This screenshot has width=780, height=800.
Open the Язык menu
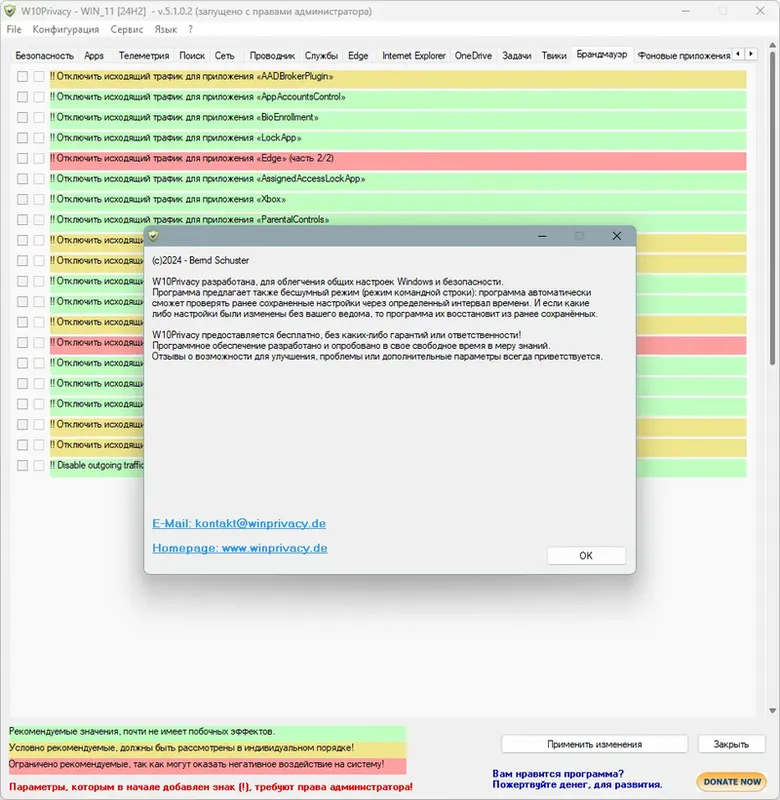click(x=166, y=30)
